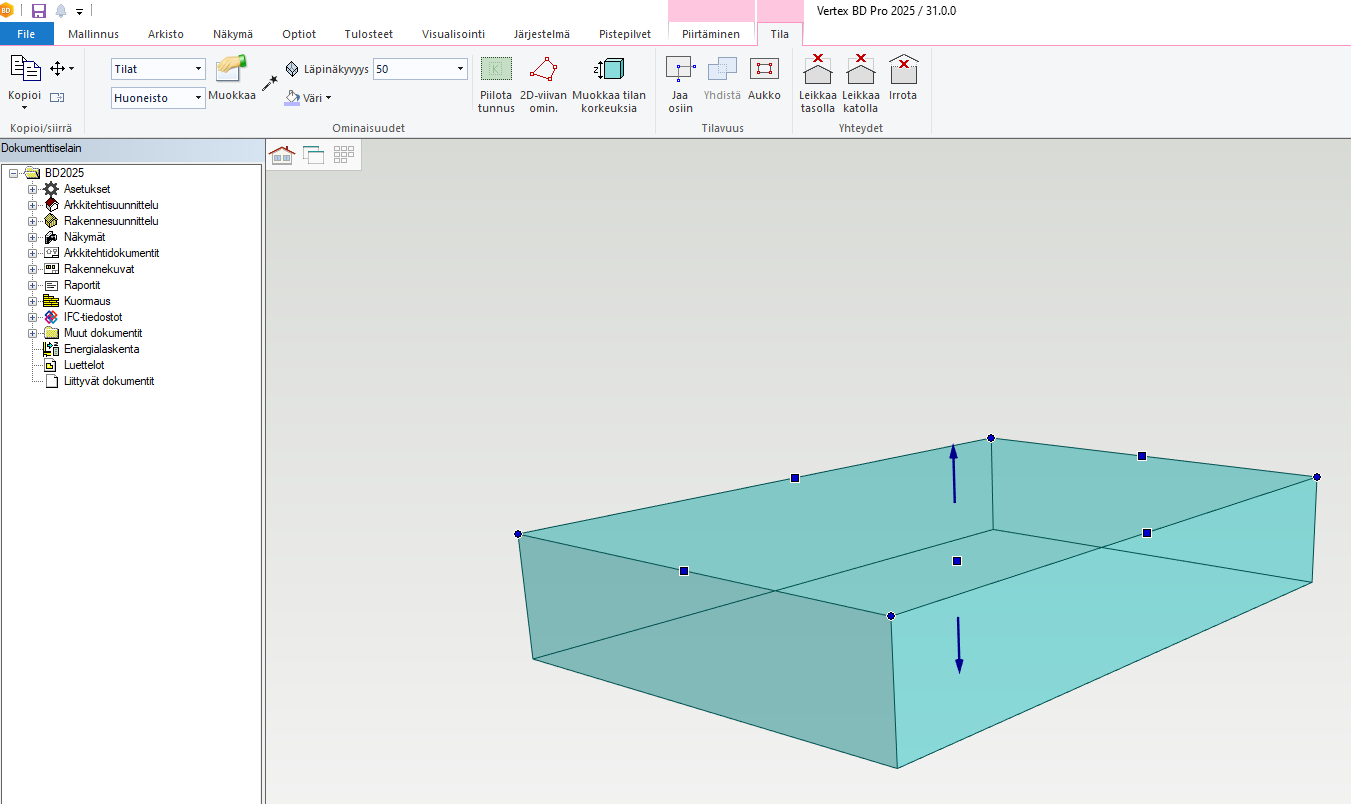Viewport: 1351px width, 804px height.
Task: Click Muokkaa tilan korkeuksia icon
Action: (x=609, y=69)
